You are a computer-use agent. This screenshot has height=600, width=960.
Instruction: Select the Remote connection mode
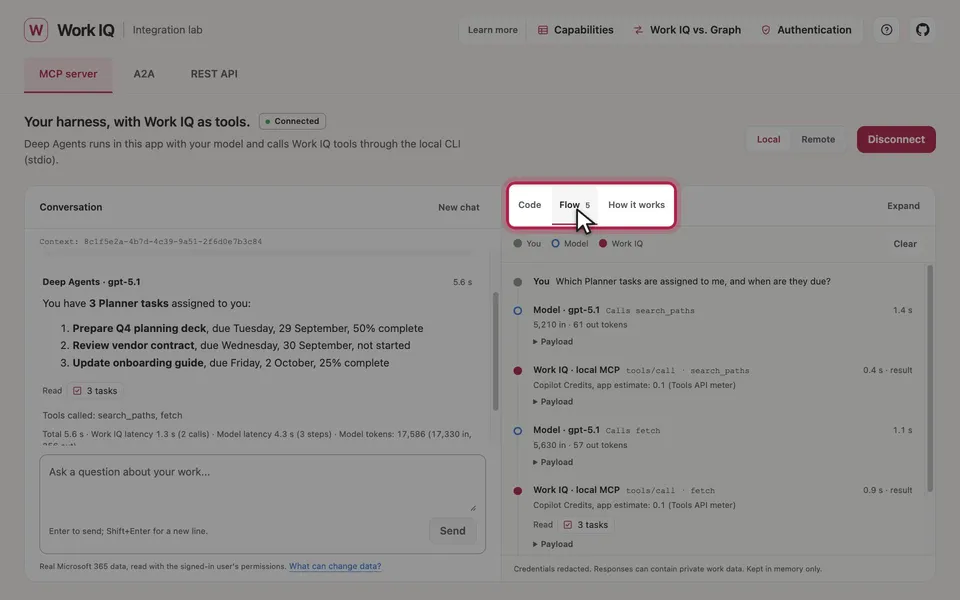click(x=818, y=140)
